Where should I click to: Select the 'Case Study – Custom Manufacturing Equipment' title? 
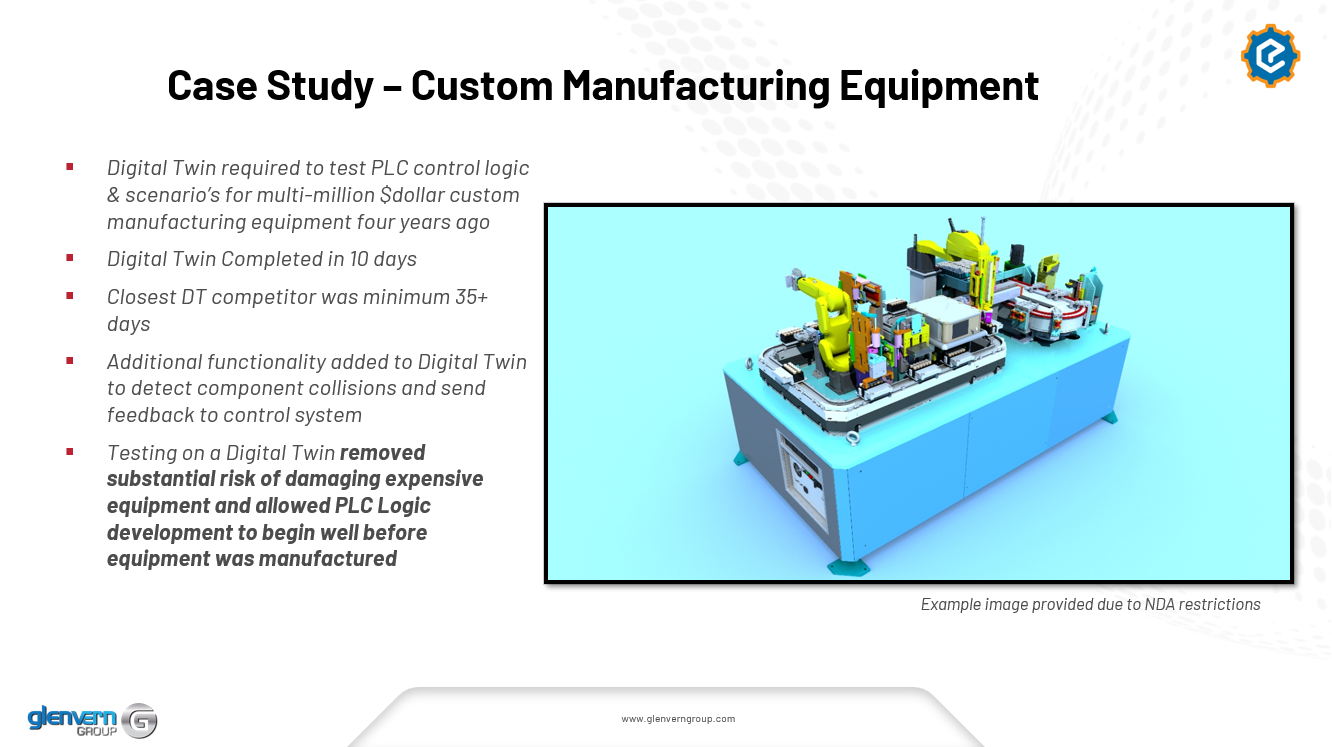pos(602,86)
